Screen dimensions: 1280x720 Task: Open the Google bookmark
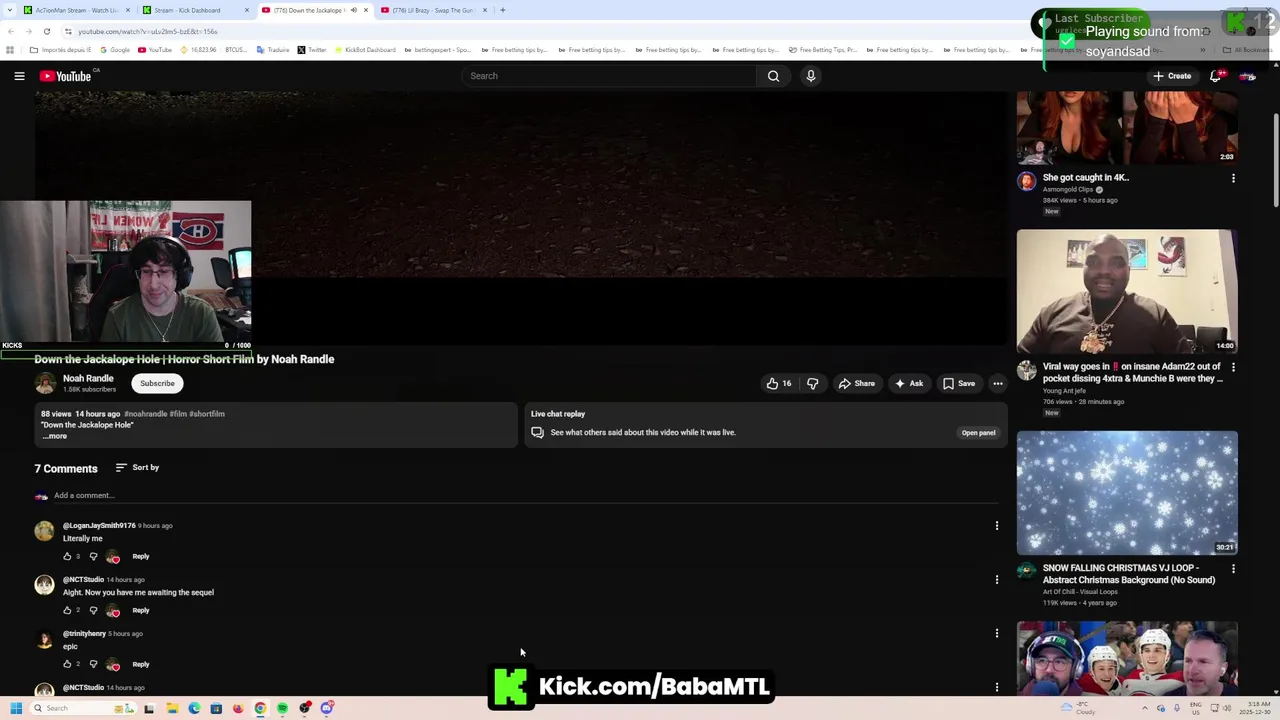pos(115,50)
